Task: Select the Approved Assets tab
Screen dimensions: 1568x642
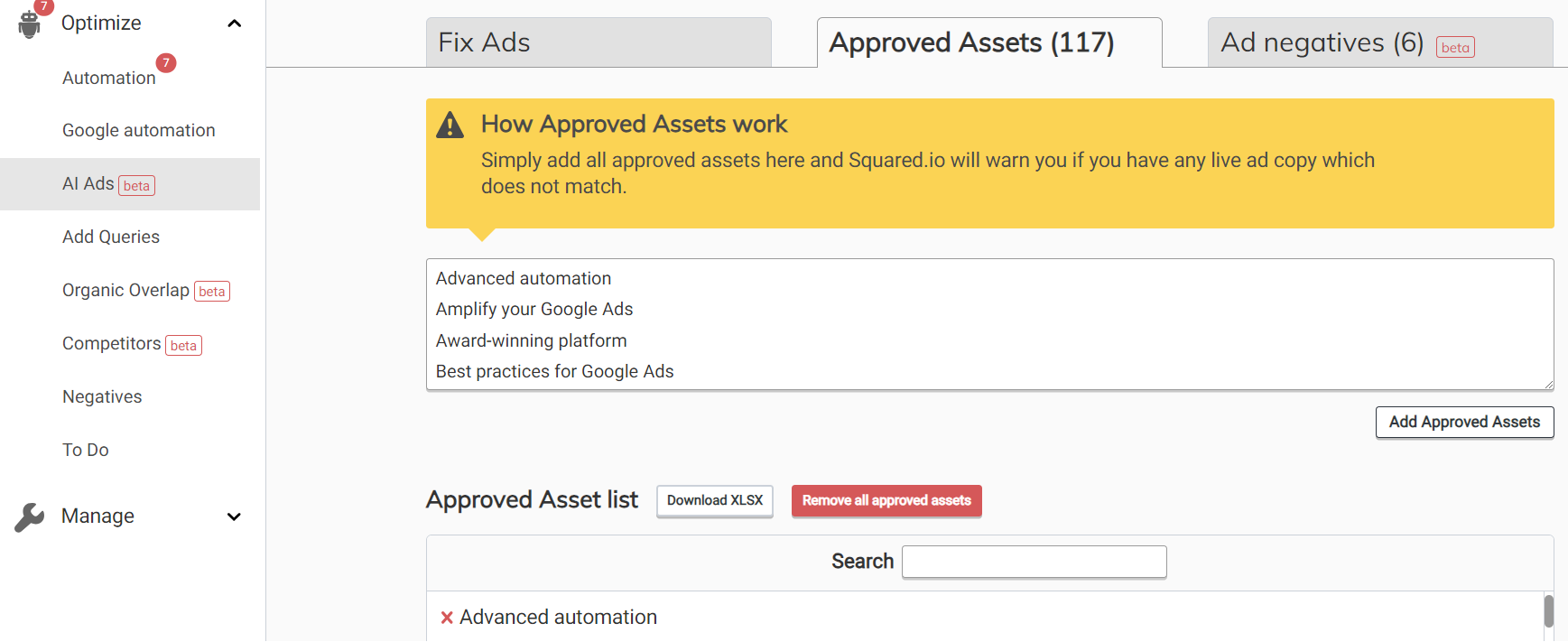Action: tap(988, 42)
